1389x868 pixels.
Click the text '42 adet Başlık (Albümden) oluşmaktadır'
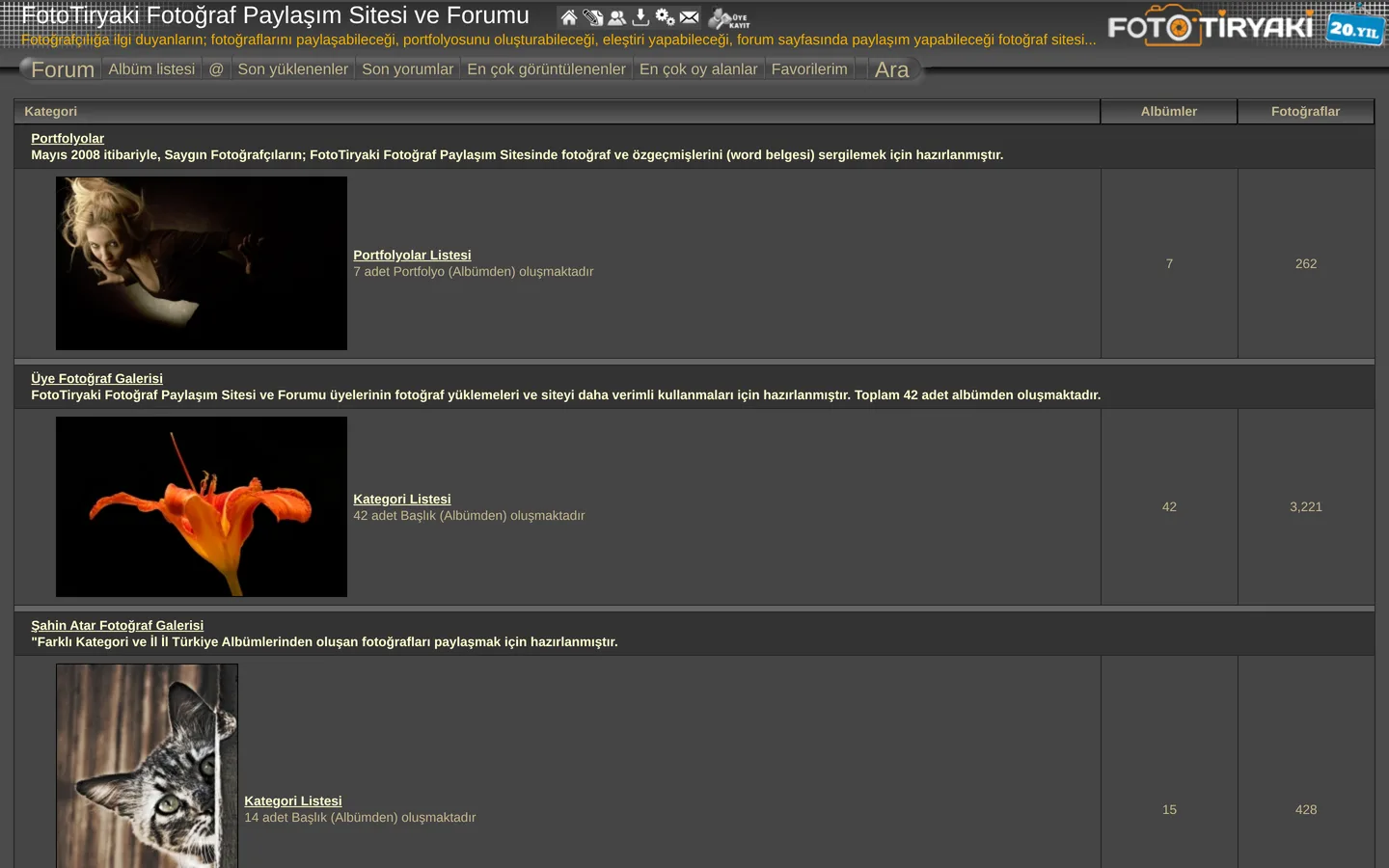pos(469,515)
